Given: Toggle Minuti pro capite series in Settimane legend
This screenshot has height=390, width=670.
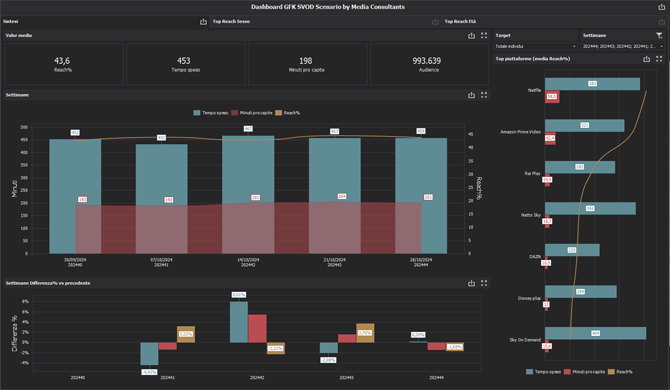Looking at the screenshot, I should (x=252, y=113).
